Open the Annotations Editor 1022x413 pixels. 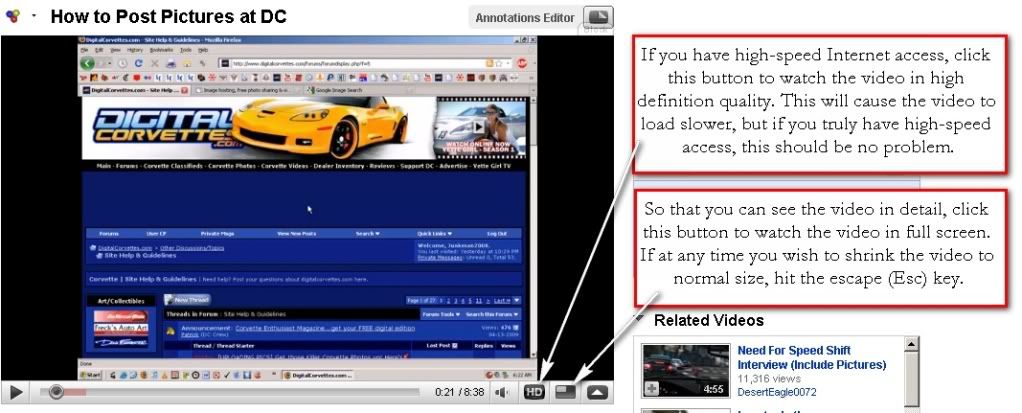pos(525,18)
